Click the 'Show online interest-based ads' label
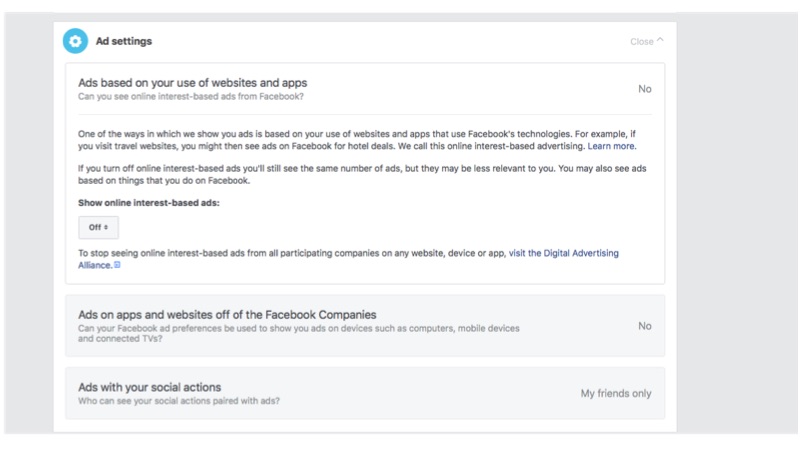Screen dimensions: 801x449 [147, 202]
